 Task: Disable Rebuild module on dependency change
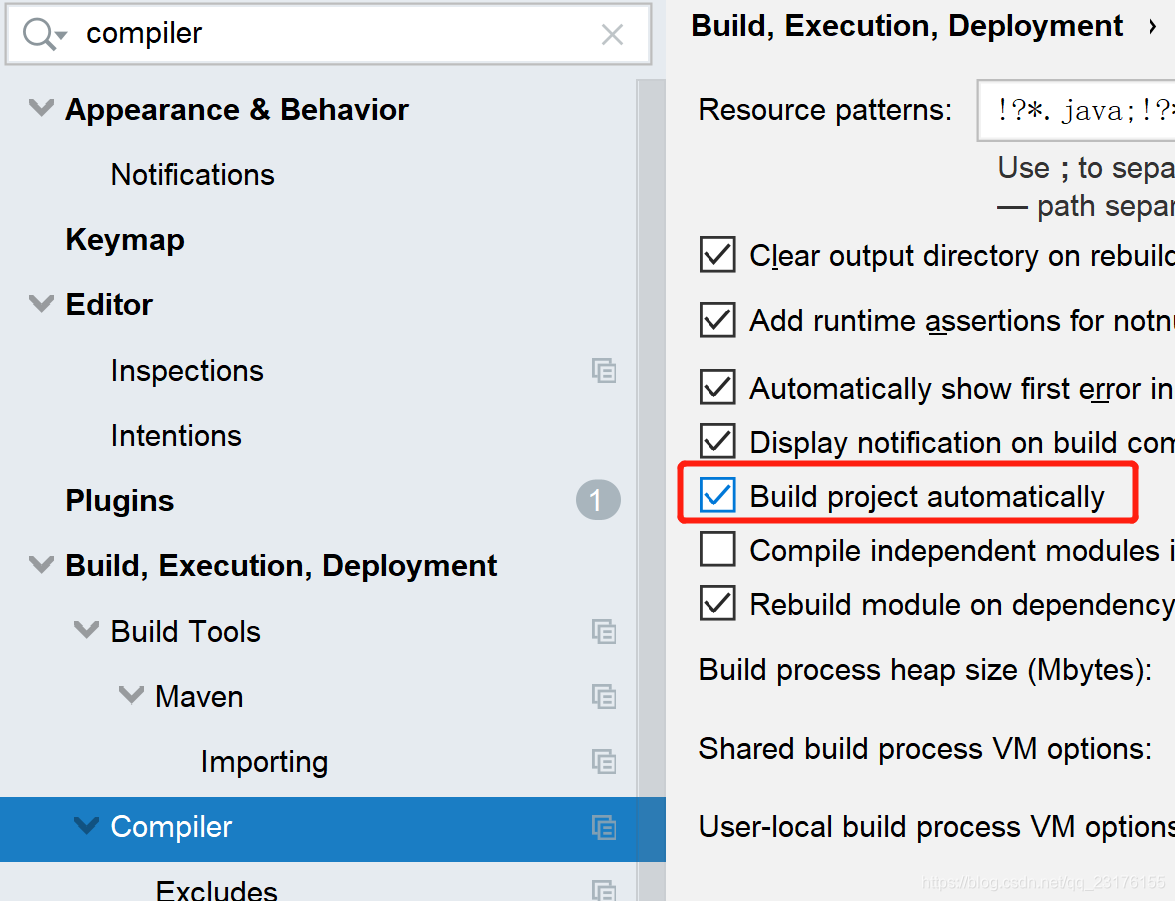pos(717,603)
